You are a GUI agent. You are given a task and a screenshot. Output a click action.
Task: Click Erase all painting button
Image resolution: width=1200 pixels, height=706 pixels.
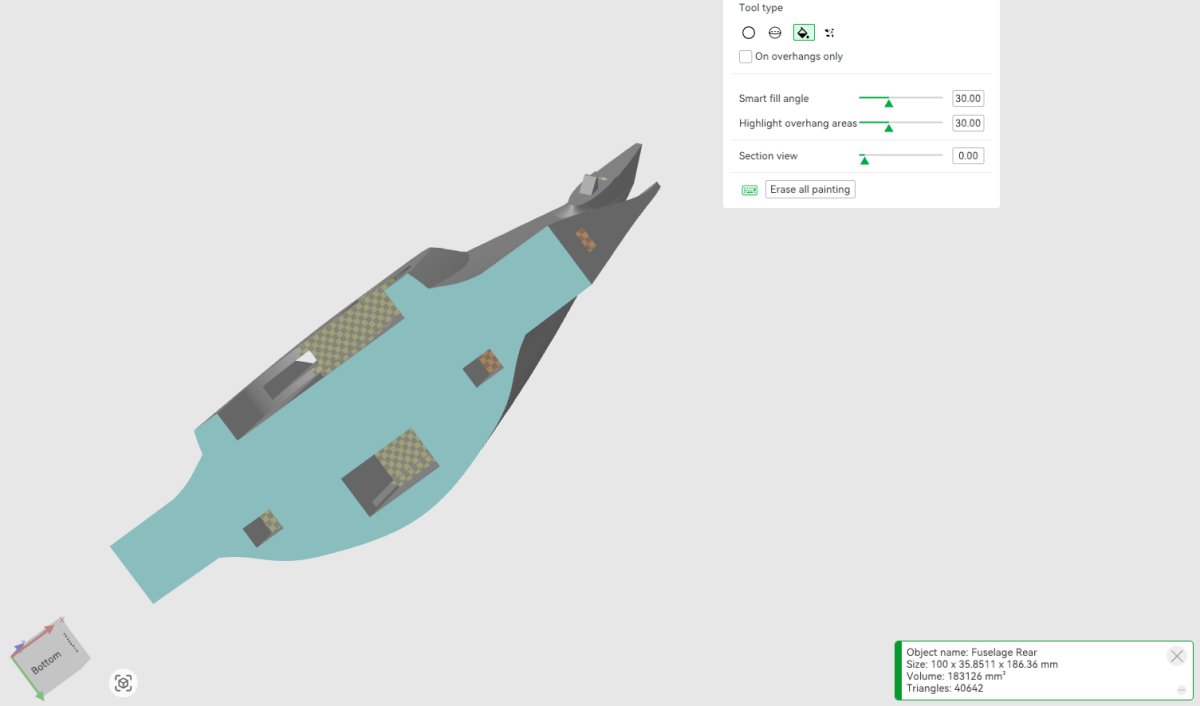coord(810,190)
